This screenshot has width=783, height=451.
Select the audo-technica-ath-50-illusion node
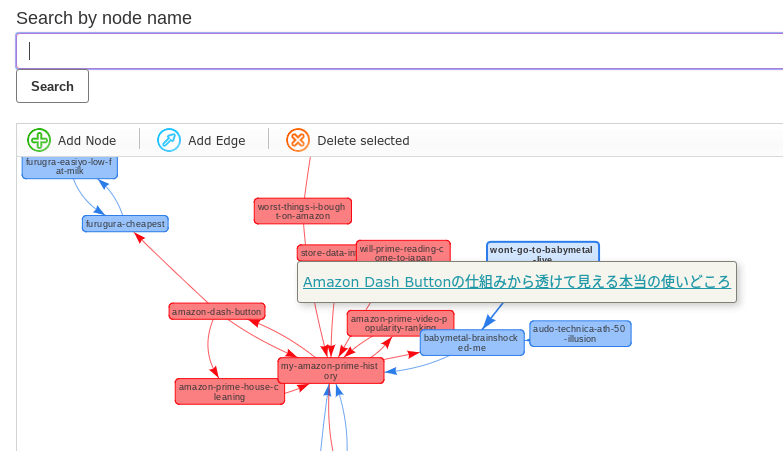point(580,334)
